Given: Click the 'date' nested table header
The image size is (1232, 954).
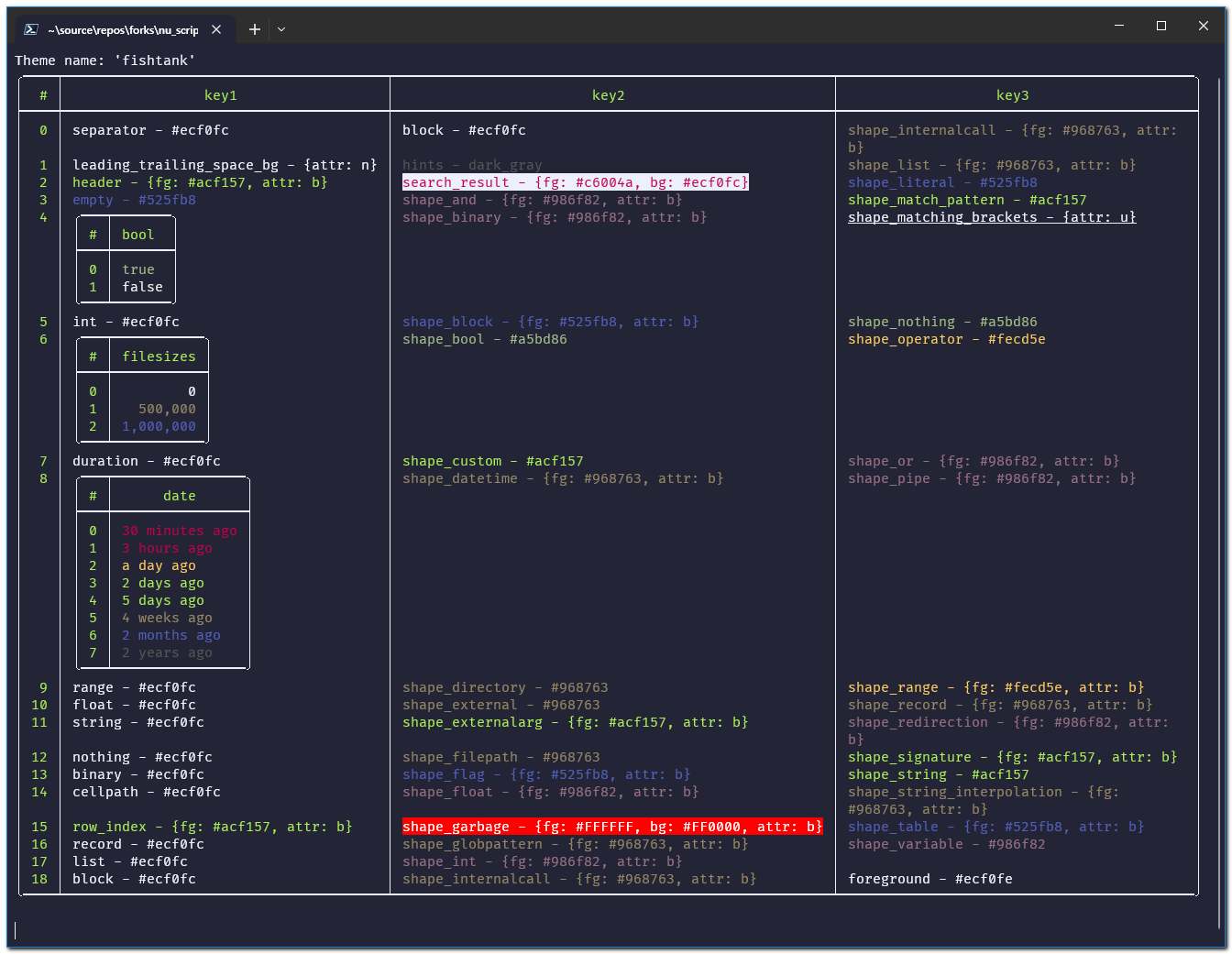Looking at the screenshot, I should [180, 496].
